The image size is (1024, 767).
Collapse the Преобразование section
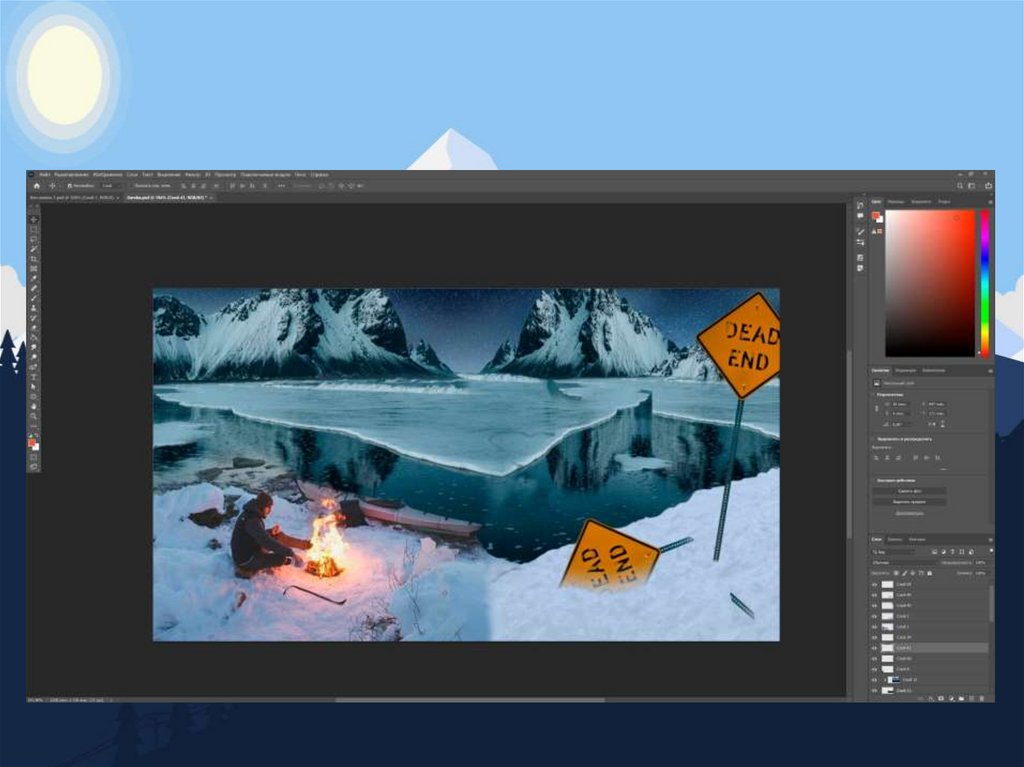coord(874,395)
